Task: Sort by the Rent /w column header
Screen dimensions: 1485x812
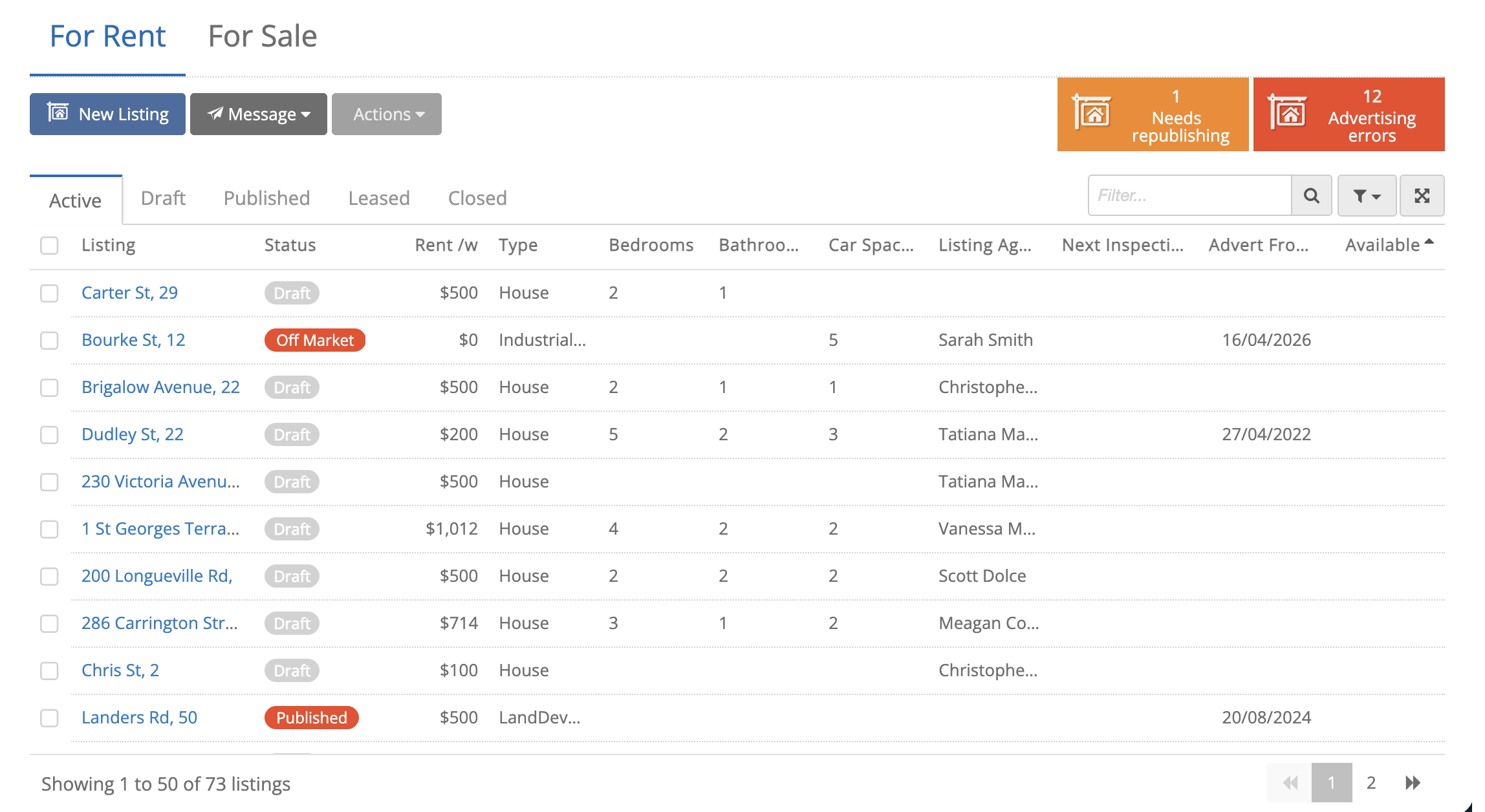Action: click(446, 246)
